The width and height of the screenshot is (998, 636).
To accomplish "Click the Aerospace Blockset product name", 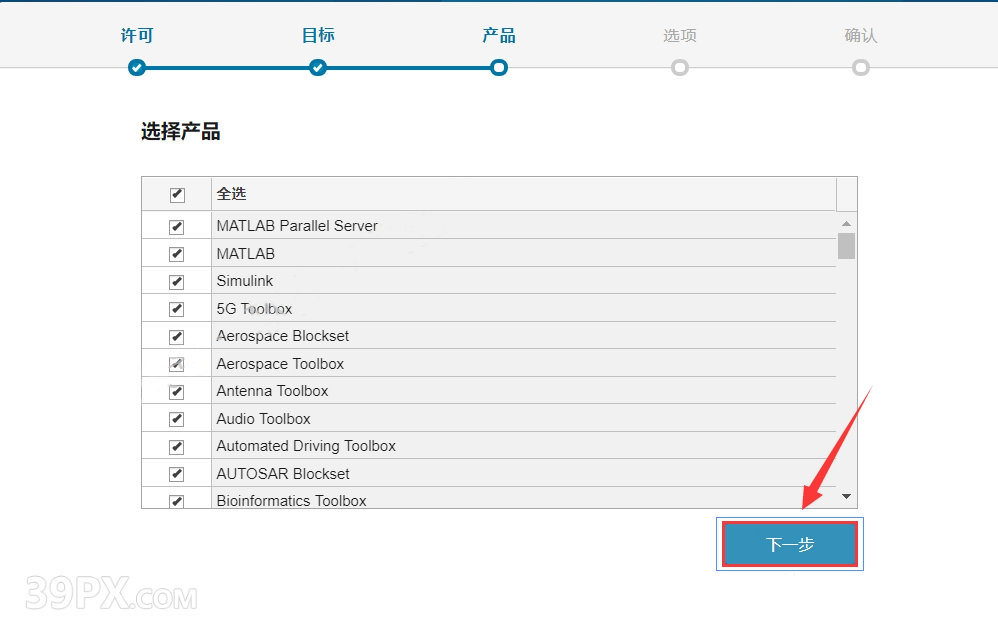I will click(x=283, y=336).
